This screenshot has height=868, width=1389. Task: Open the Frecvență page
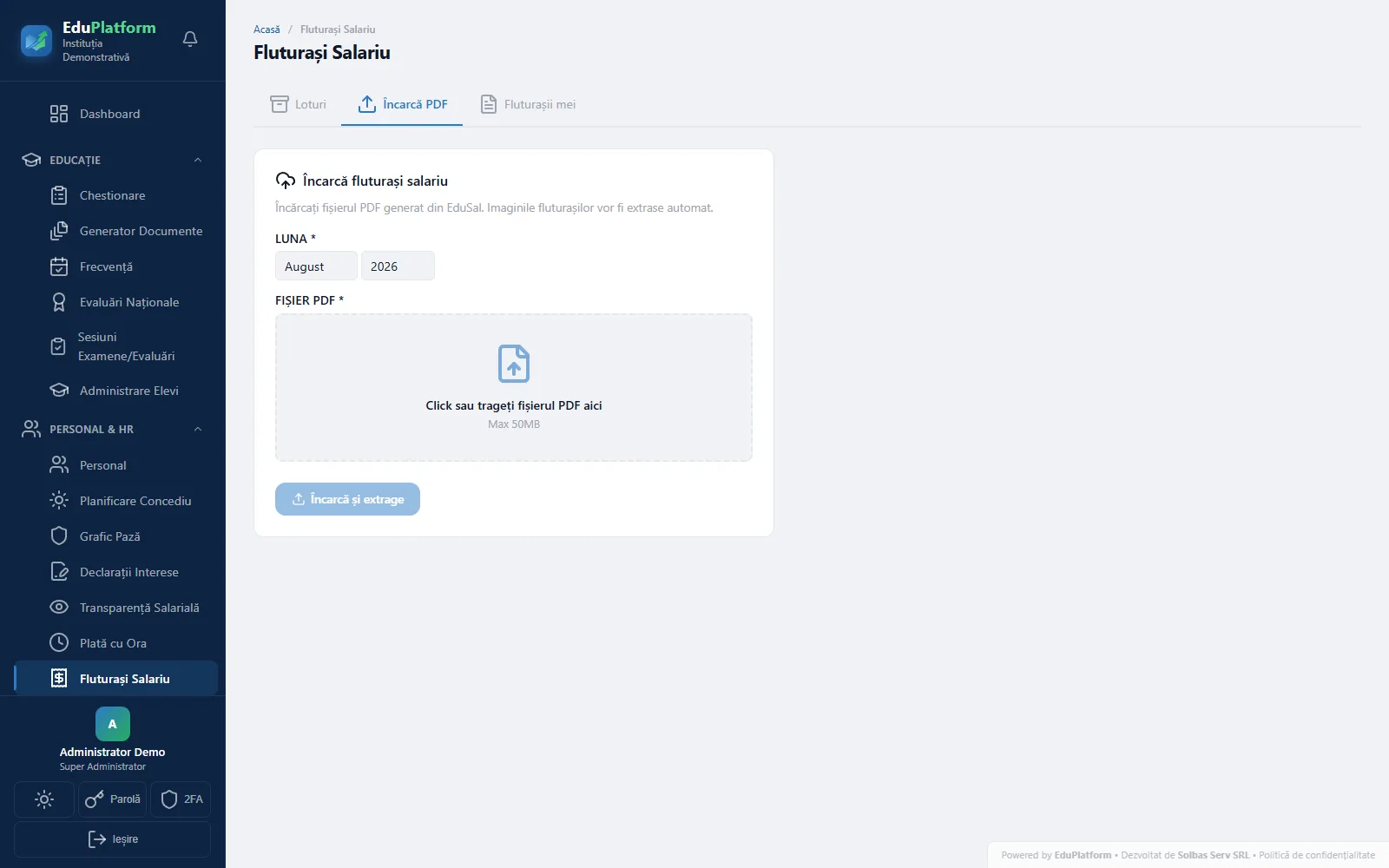pos(115,266)
